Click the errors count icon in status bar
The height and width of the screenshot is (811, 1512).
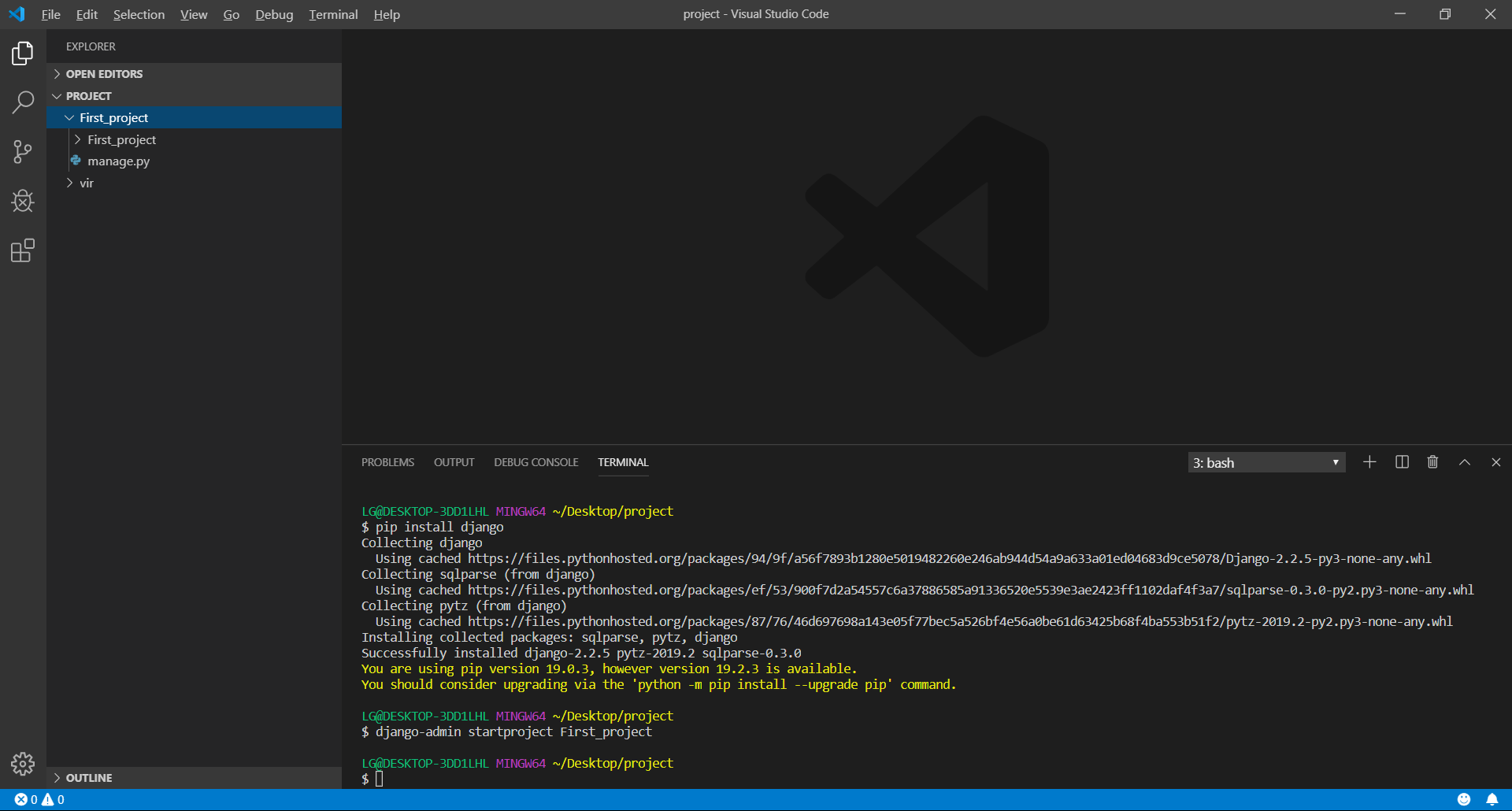[21, 799]
